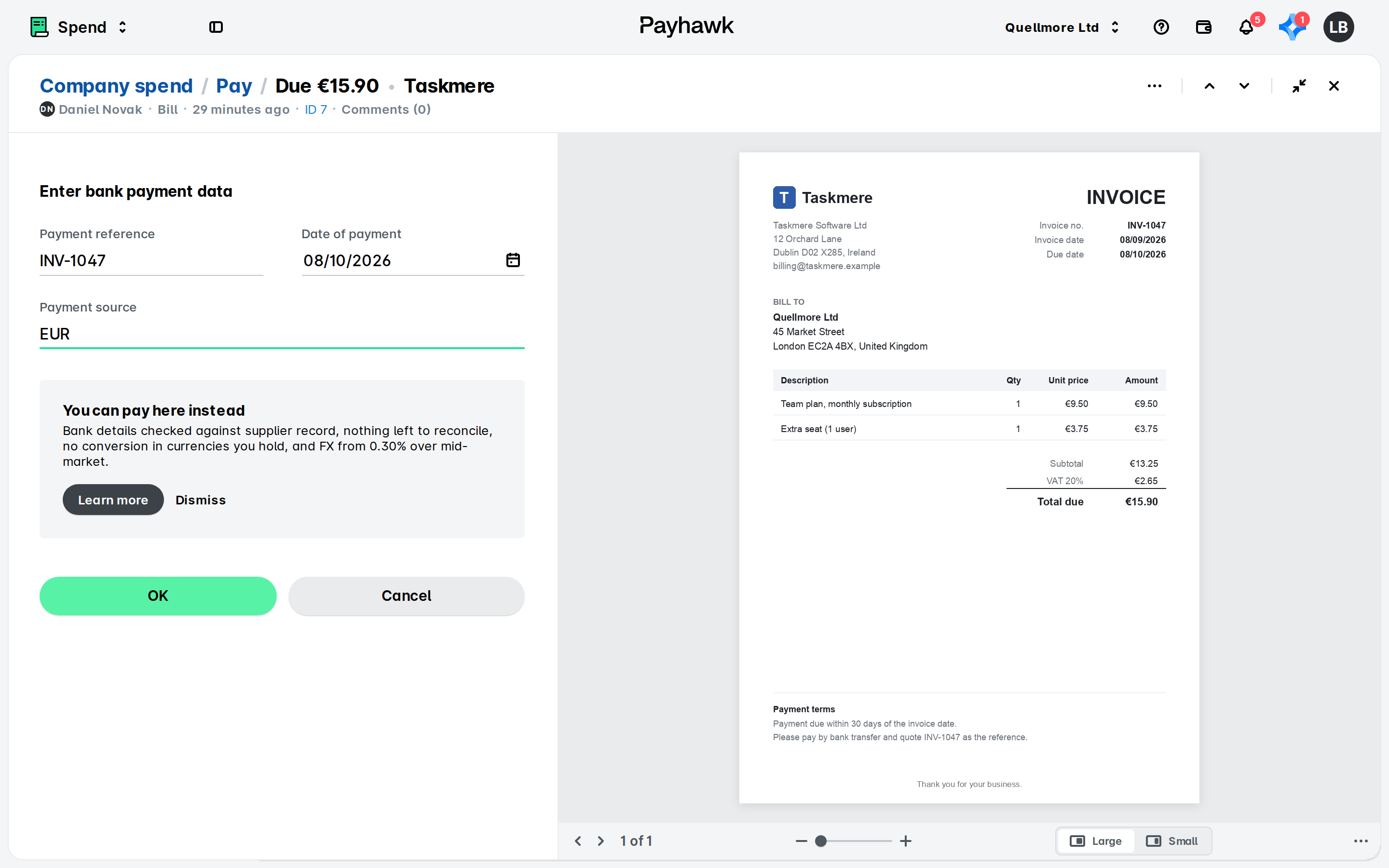Click the Payment reference field

[x=151, y=260]
